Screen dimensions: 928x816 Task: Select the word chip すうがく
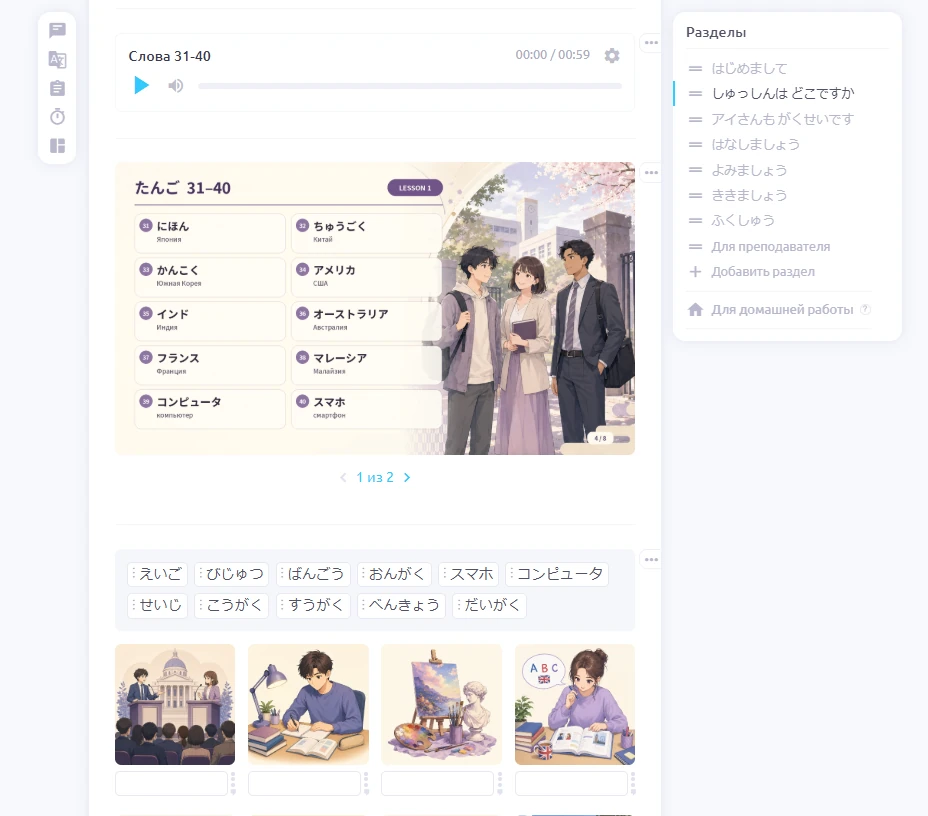click(x=313, y=605)
